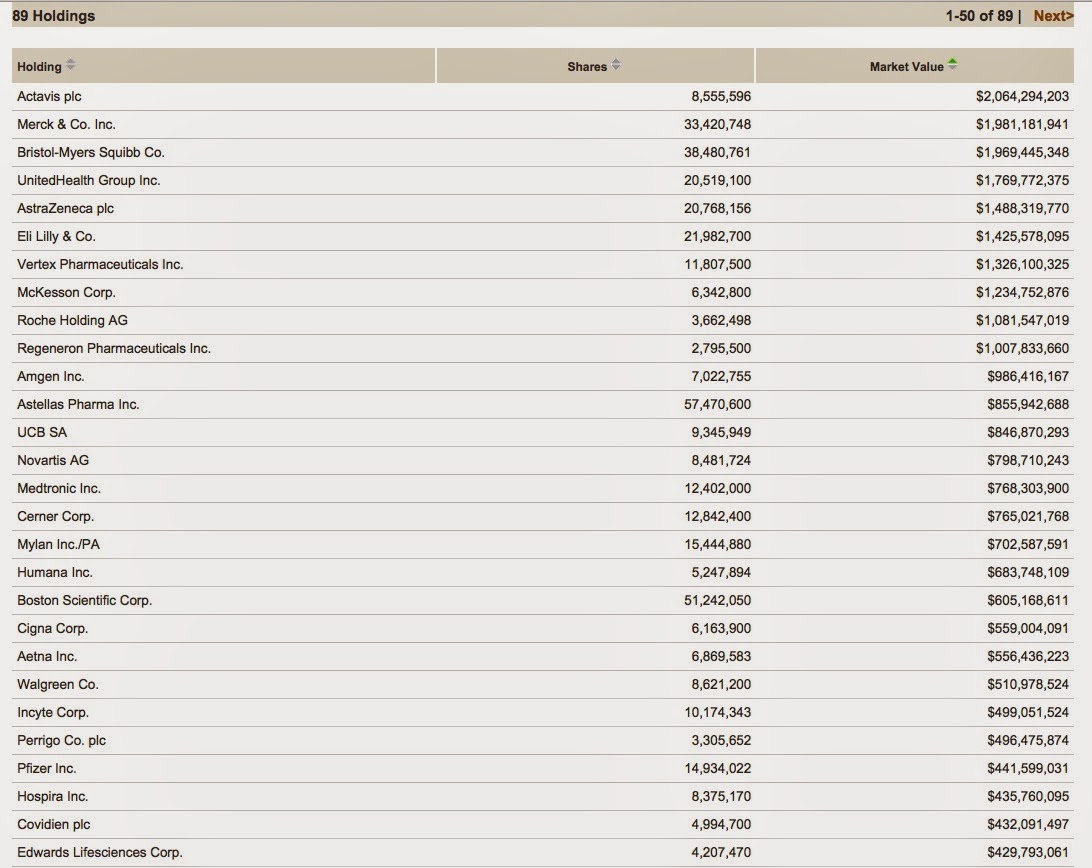
Task: Select Cerner Corp. holding name
Action: [56, 516]
